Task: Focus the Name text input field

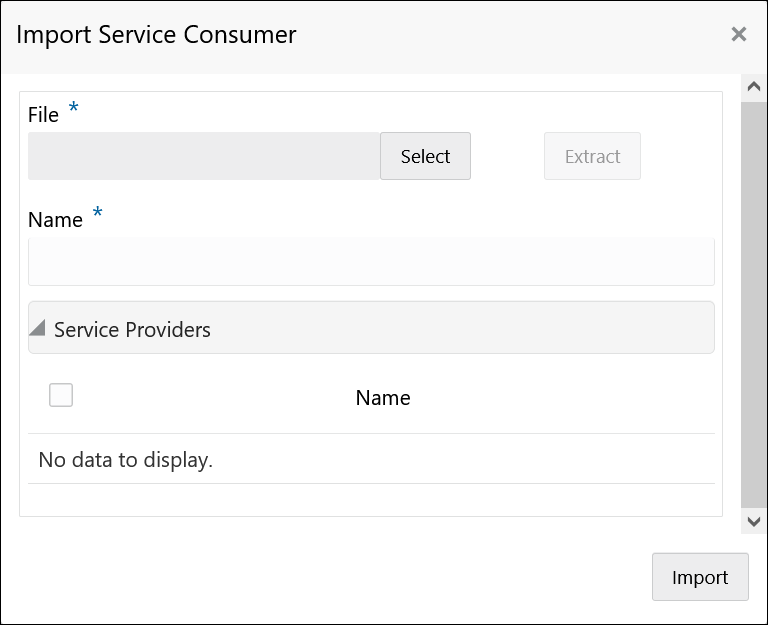Action: click(x=371, y=262)
